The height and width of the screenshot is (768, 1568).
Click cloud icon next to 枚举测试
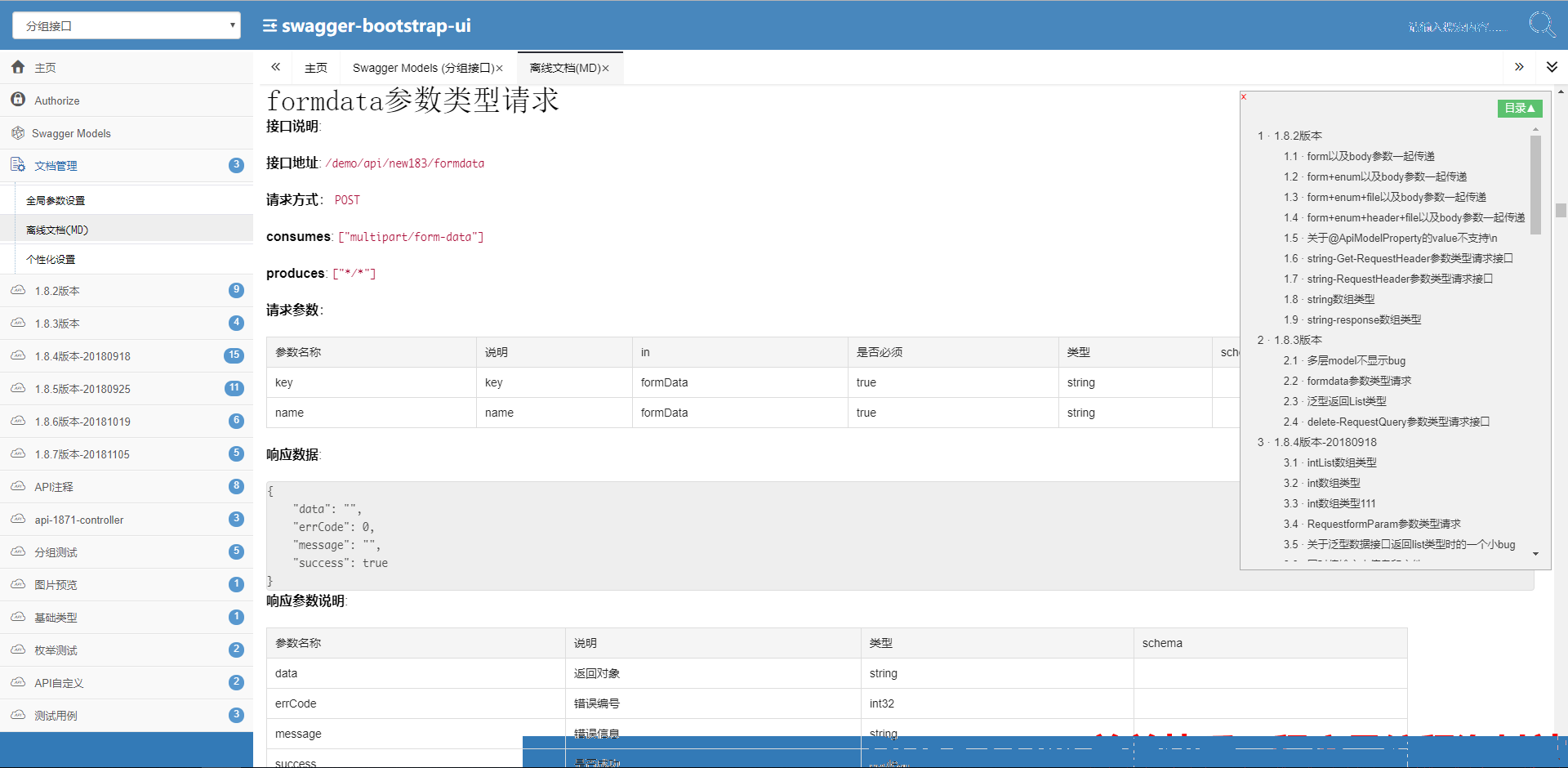coord(18,650)
